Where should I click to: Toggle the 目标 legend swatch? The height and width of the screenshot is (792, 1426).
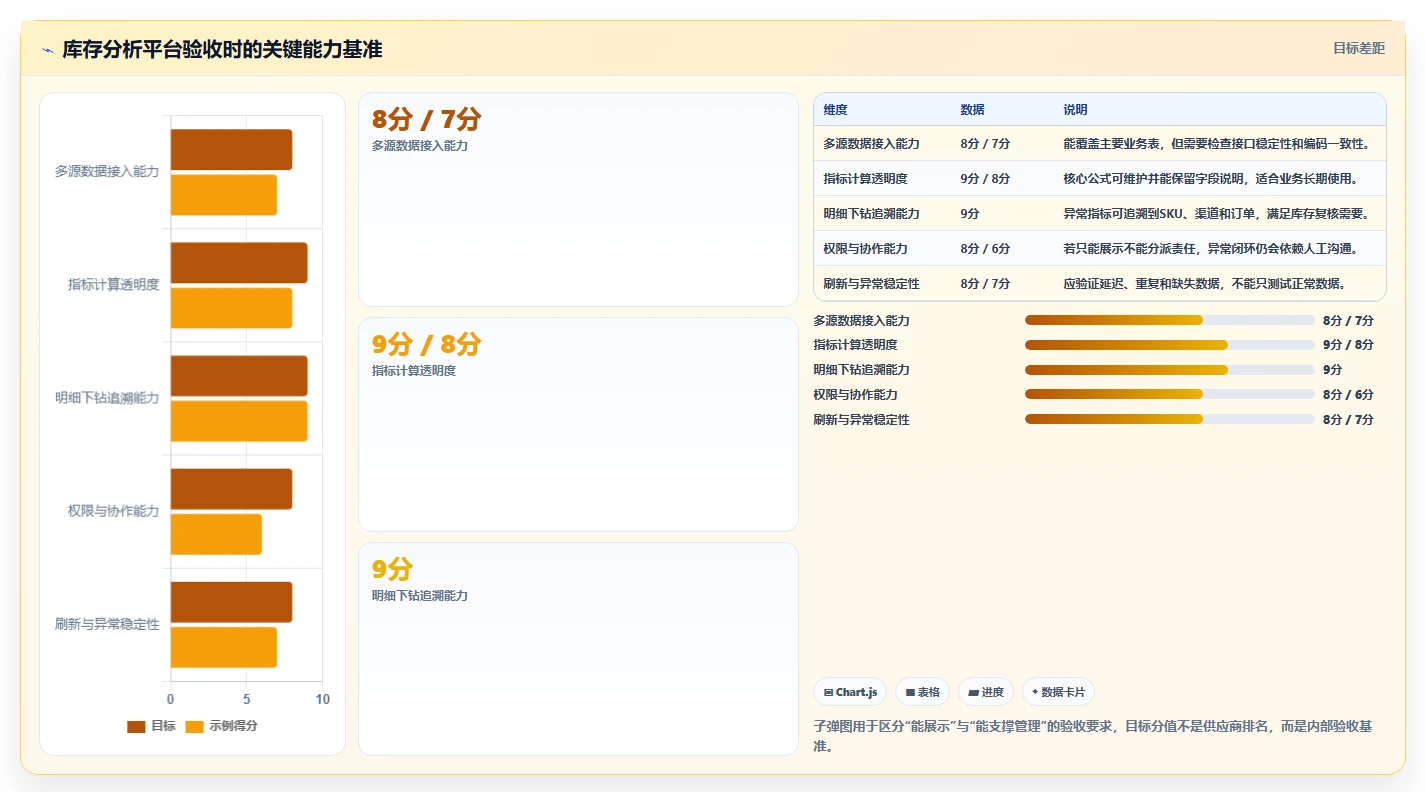(x=136, y=727)
